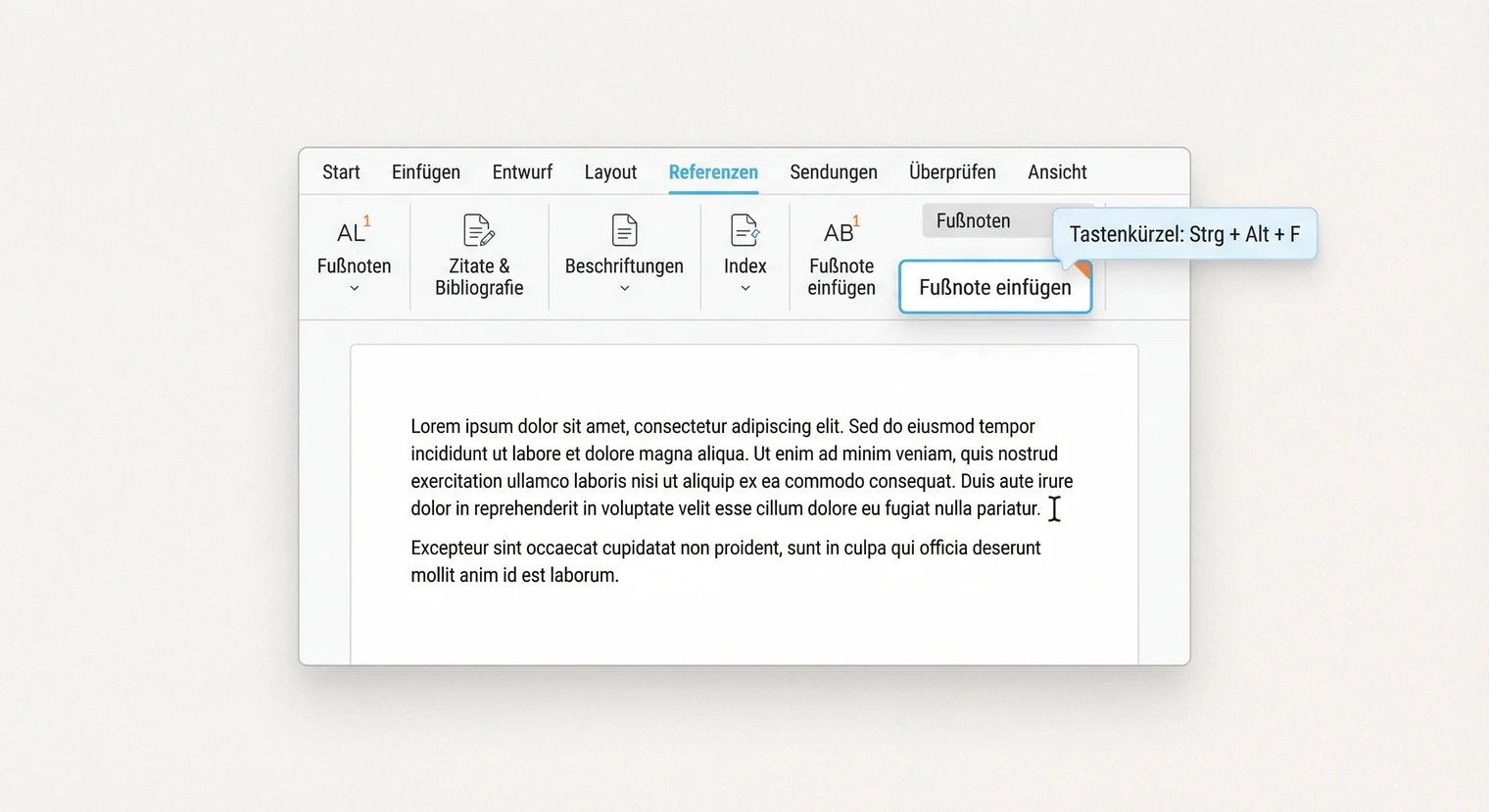The height and width of the screenshot is (812, 1489).
Task: Select the Entwurf tab
Action: (x=522, y=172)
